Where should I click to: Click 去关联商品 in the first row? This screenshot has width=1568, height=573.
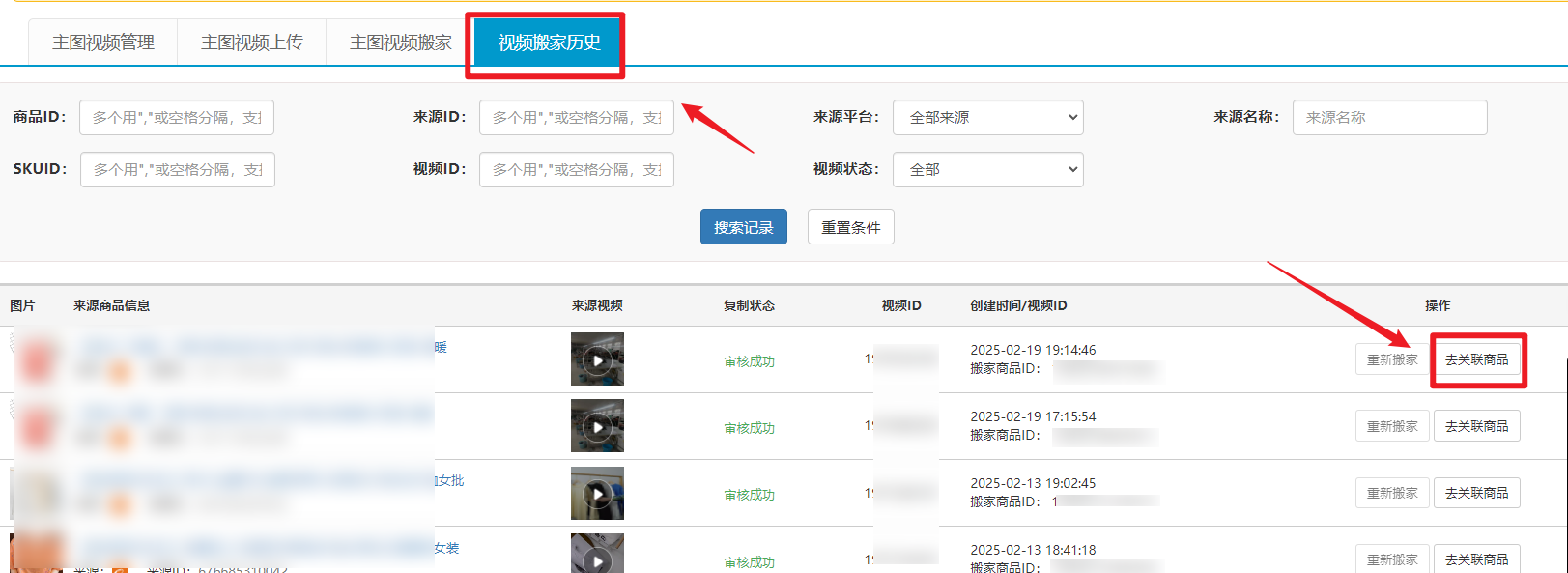click(1476, 359)
